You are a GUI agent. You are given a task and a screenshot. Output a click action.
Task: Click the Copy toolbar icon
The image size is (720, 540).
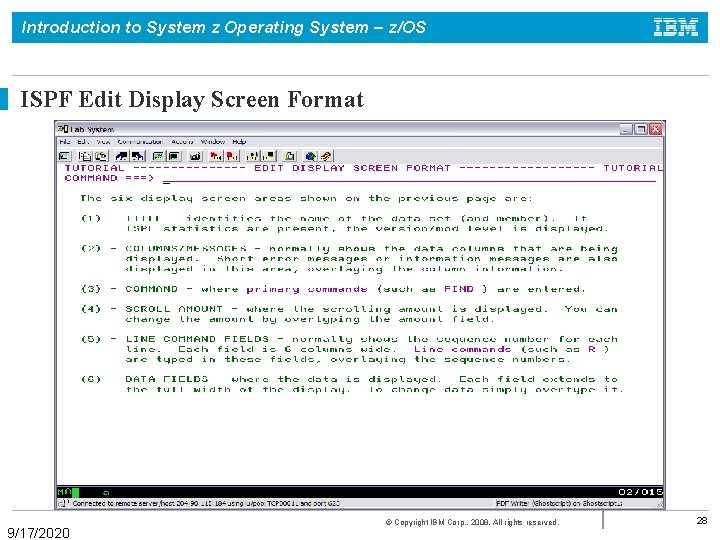85,156
